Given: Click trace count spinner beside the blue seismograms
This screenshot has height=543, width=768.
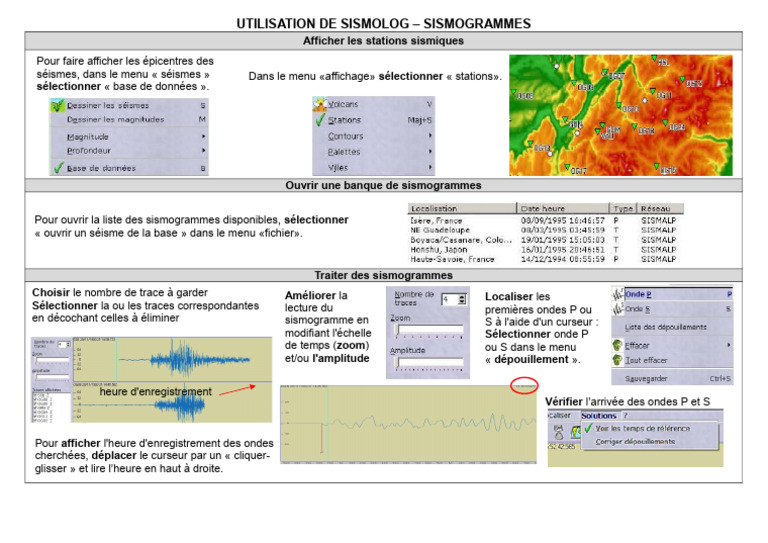Looking at the screenshot, I should tap(64, 345).
